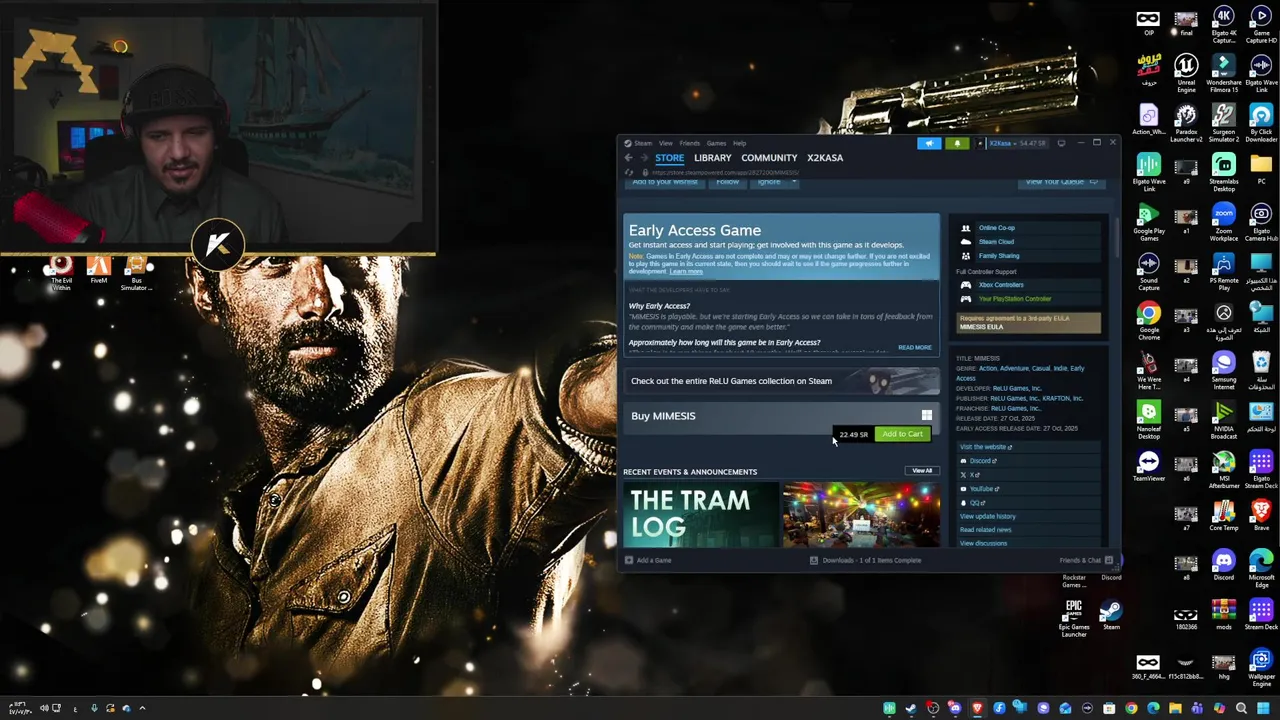1280x720 pixels.
Task: Open the Help menu in Steam
Action: point(739,143)
